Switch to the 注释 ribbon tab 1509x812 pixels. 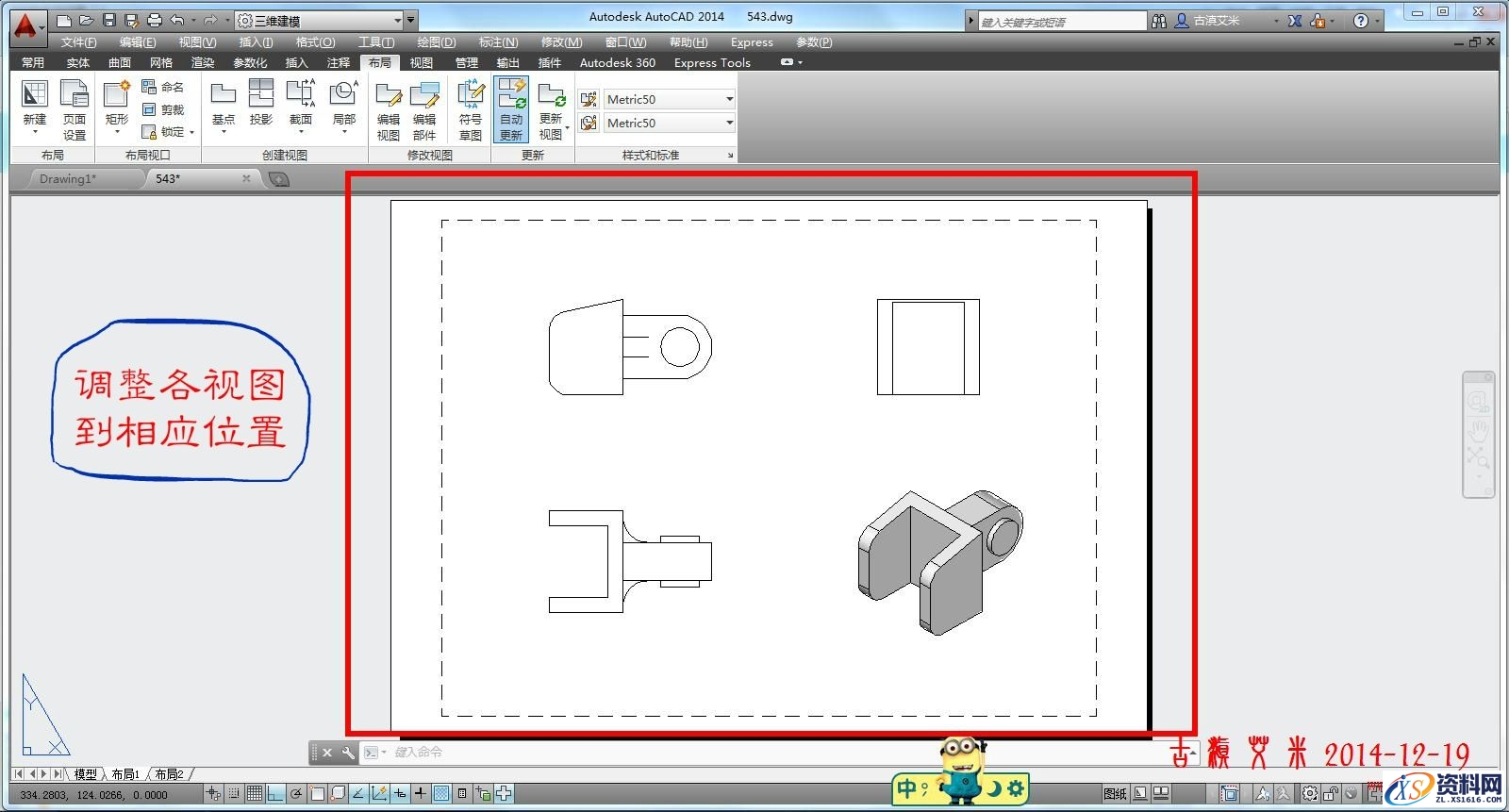(338, 62)
